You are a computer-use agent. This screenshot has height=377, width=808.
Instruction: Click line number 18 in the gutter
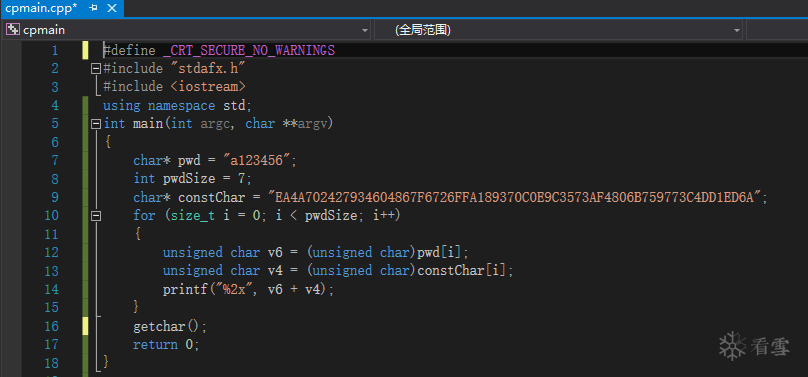(51, 363)
